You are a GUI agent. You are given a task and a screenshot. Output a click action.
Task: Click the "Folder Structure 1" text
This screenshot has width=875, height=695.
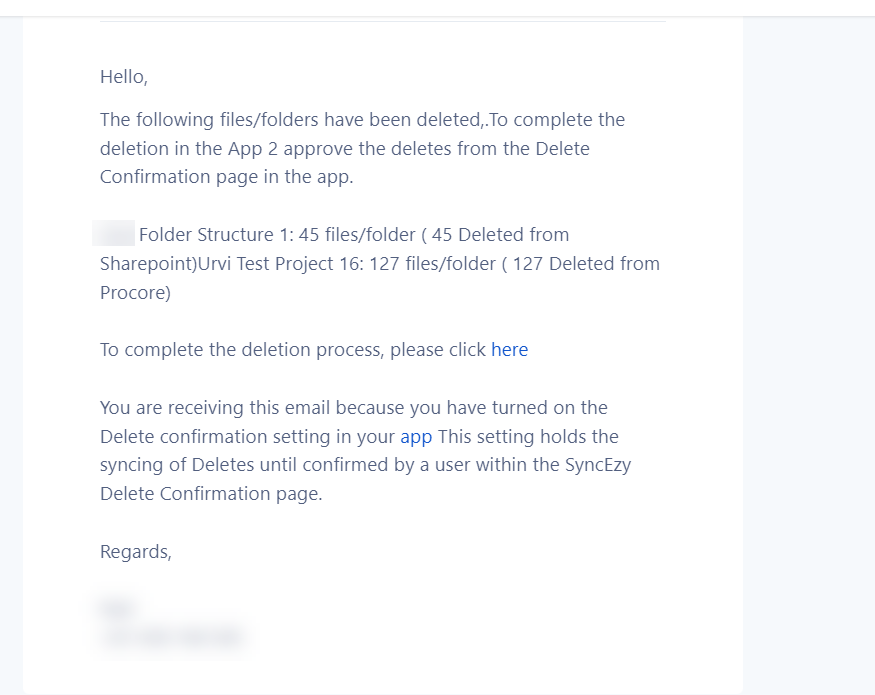point(215,235)
